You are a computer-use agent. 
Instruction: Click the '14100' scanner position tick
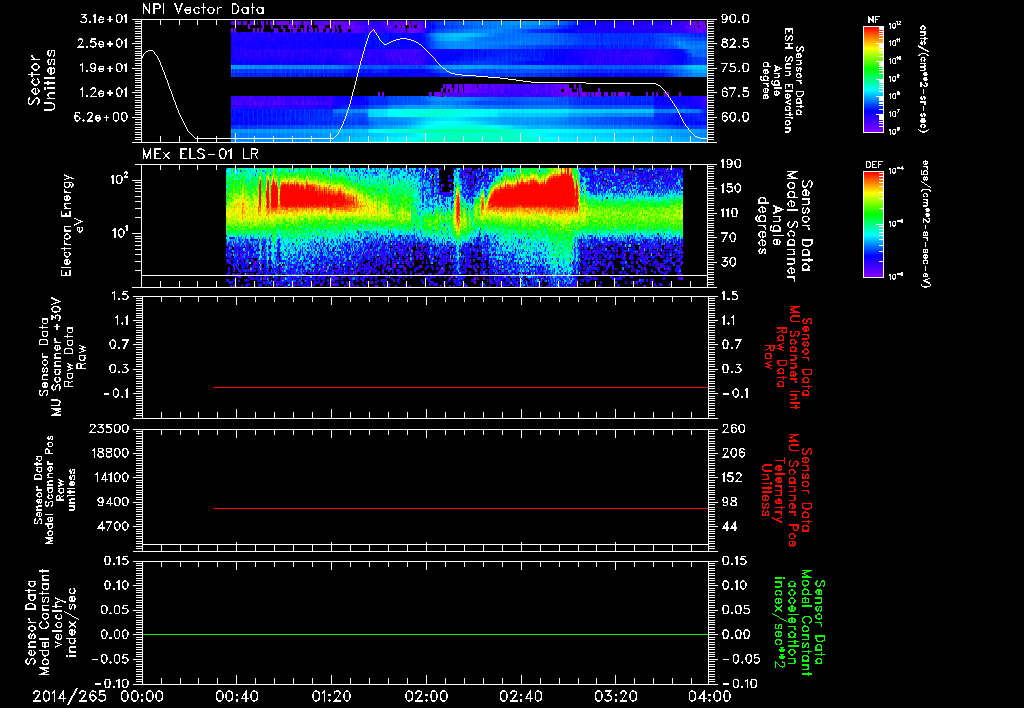[109, 477]
